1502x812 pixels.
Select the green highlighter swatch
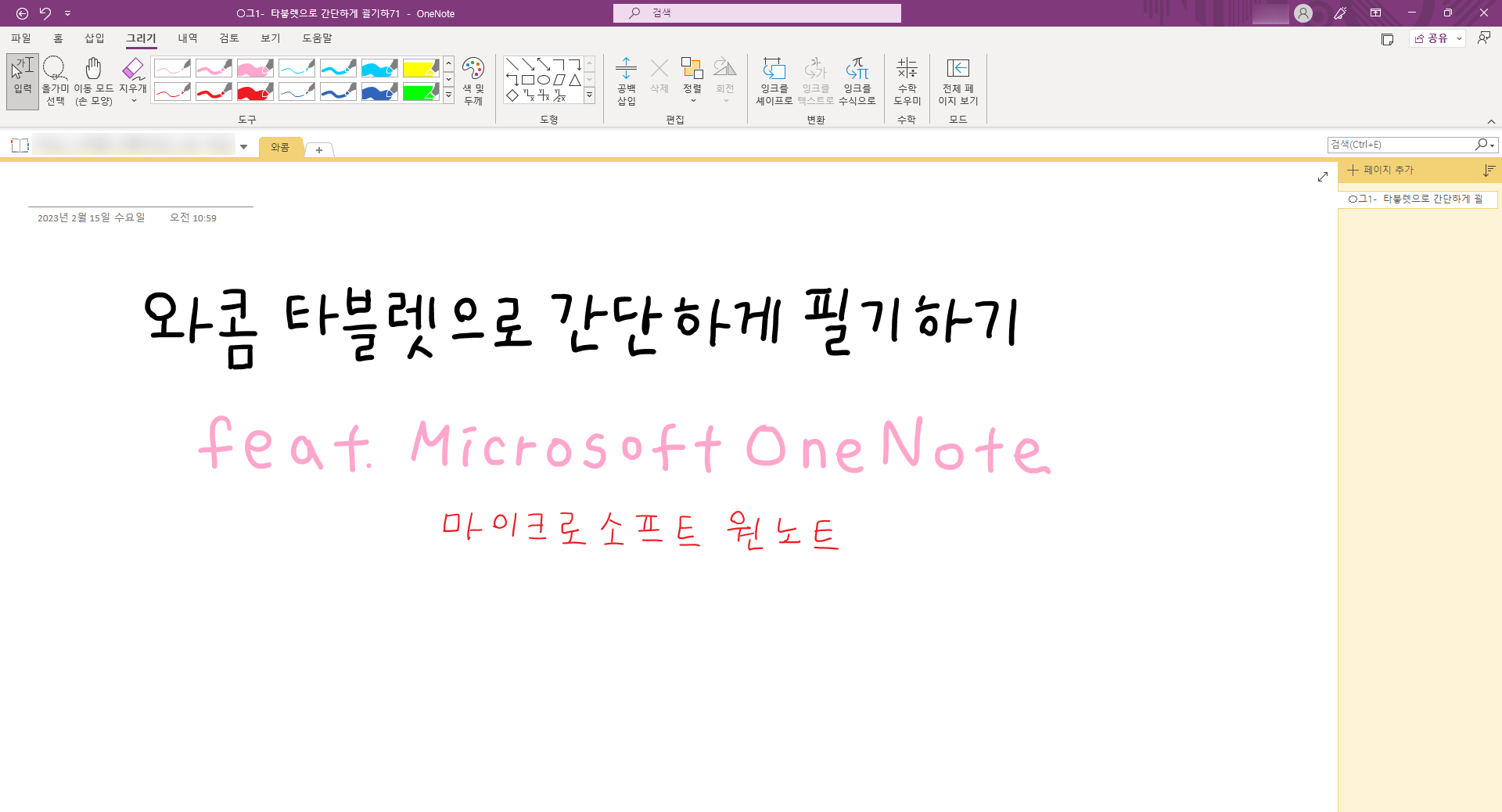coord(421,92)
